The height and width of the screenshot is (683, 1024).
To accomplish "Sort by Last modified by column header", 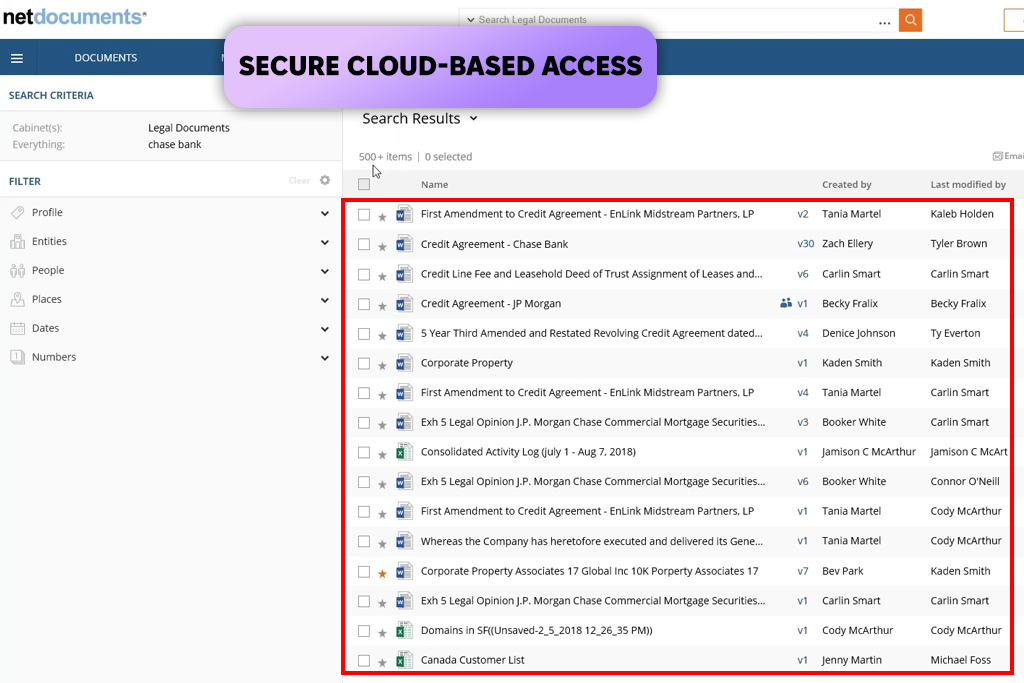I will click(968, 184).
